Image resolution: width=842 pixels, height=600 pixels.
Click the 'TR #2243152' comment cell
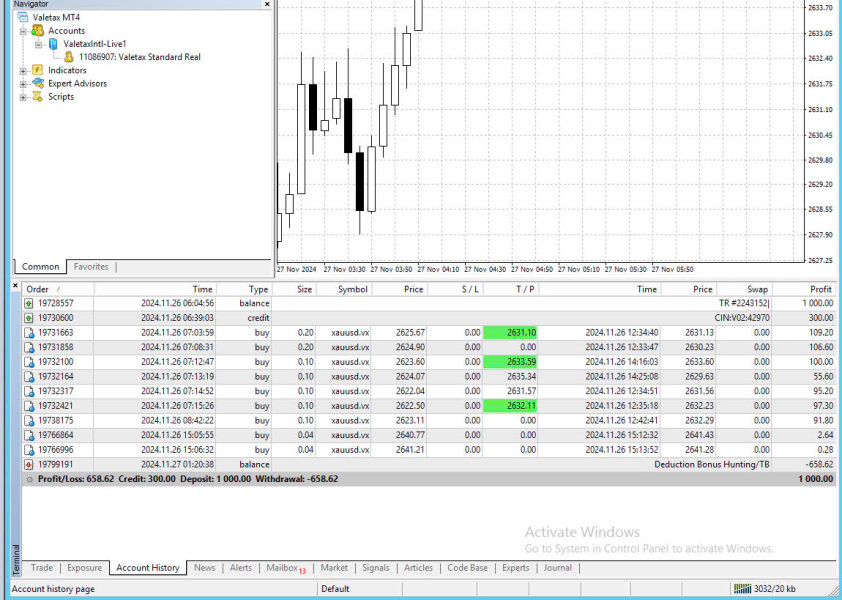click(744, 303)
